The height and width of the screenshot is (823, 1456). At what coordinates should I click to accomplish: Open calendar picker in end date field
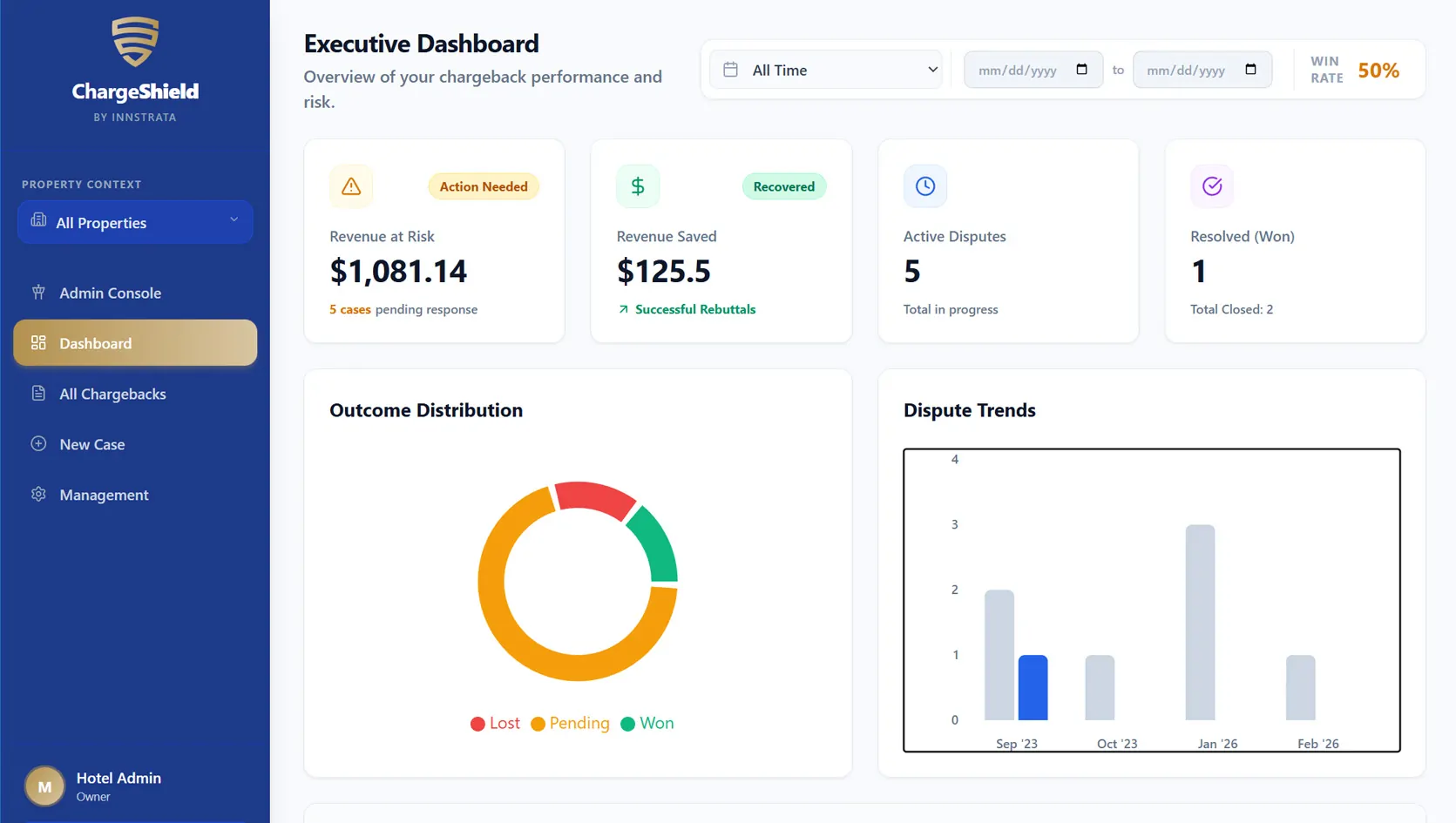(1250, 70)
